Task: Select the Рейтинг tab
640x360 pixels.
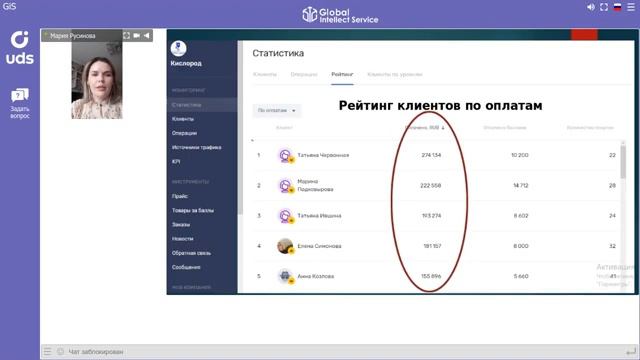Action: click(x=342, y=74)
